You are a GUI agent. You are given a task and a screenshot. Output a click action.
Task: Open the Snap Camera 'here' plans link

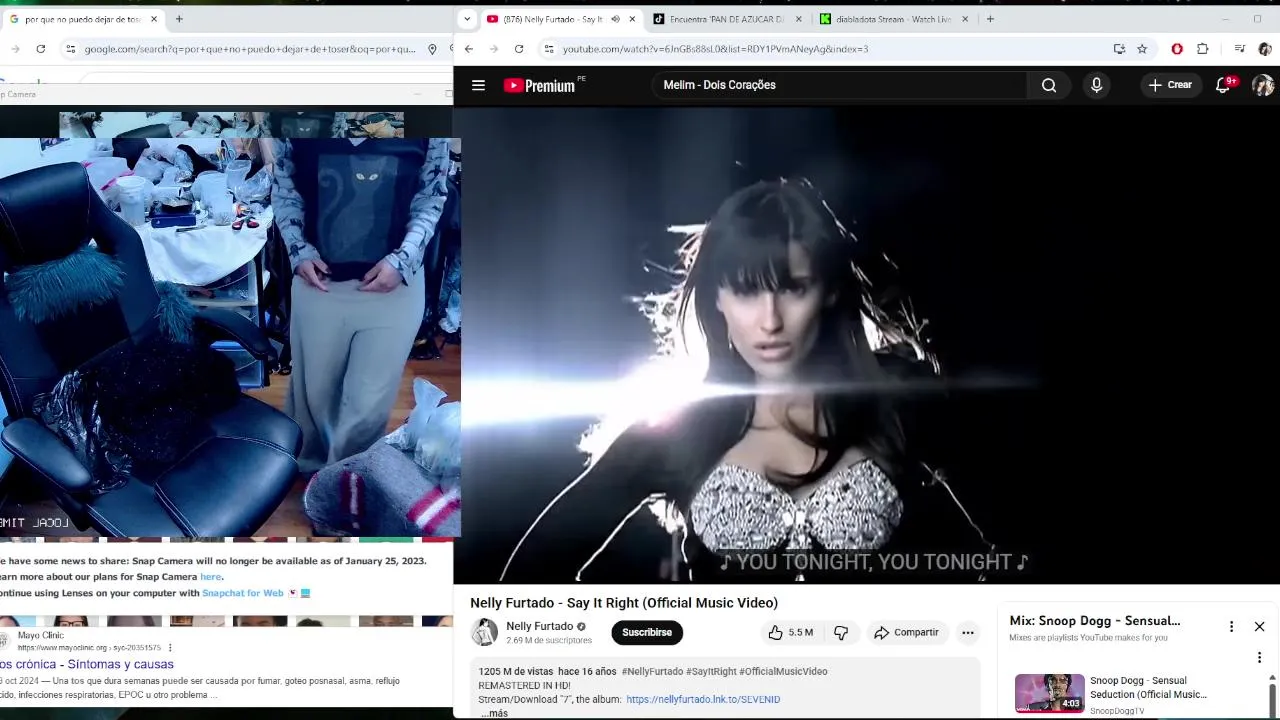[210, 577]
